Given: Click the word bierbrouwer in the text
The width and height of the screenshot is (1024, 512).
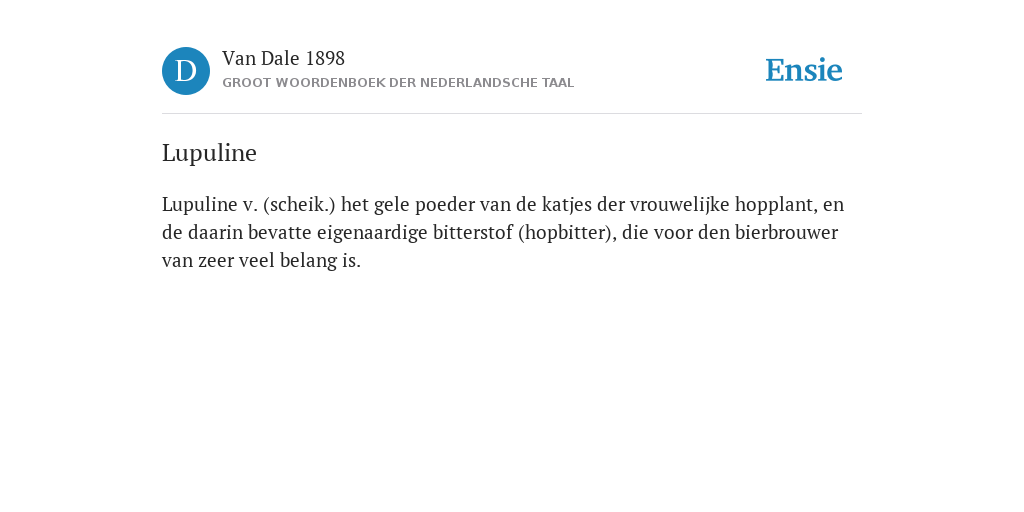Looking at the screenshot, I should [x=786, y=233].
